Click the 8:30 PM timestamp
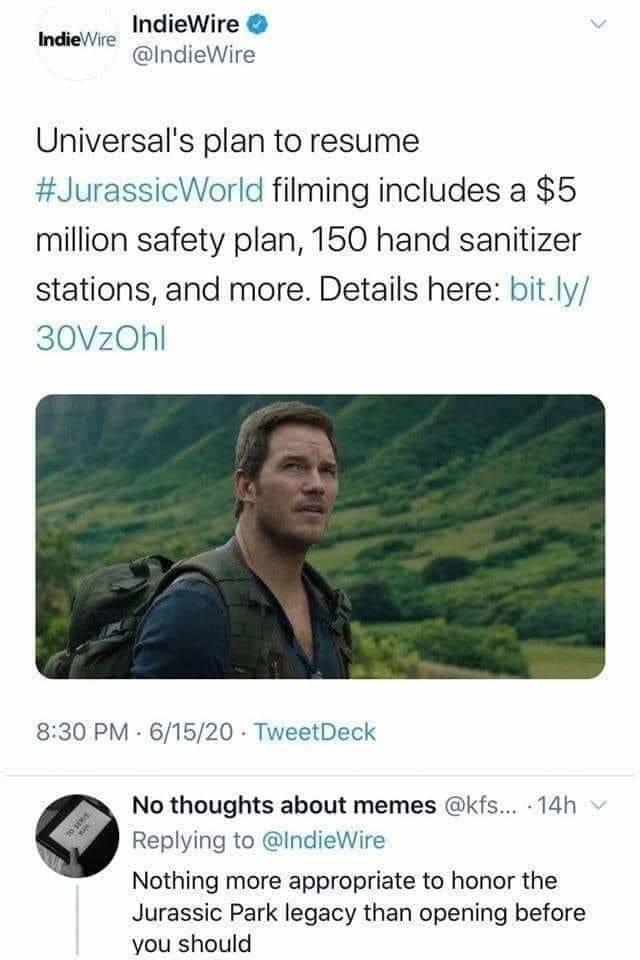This screenshot has width=640, height=960. 83,732
